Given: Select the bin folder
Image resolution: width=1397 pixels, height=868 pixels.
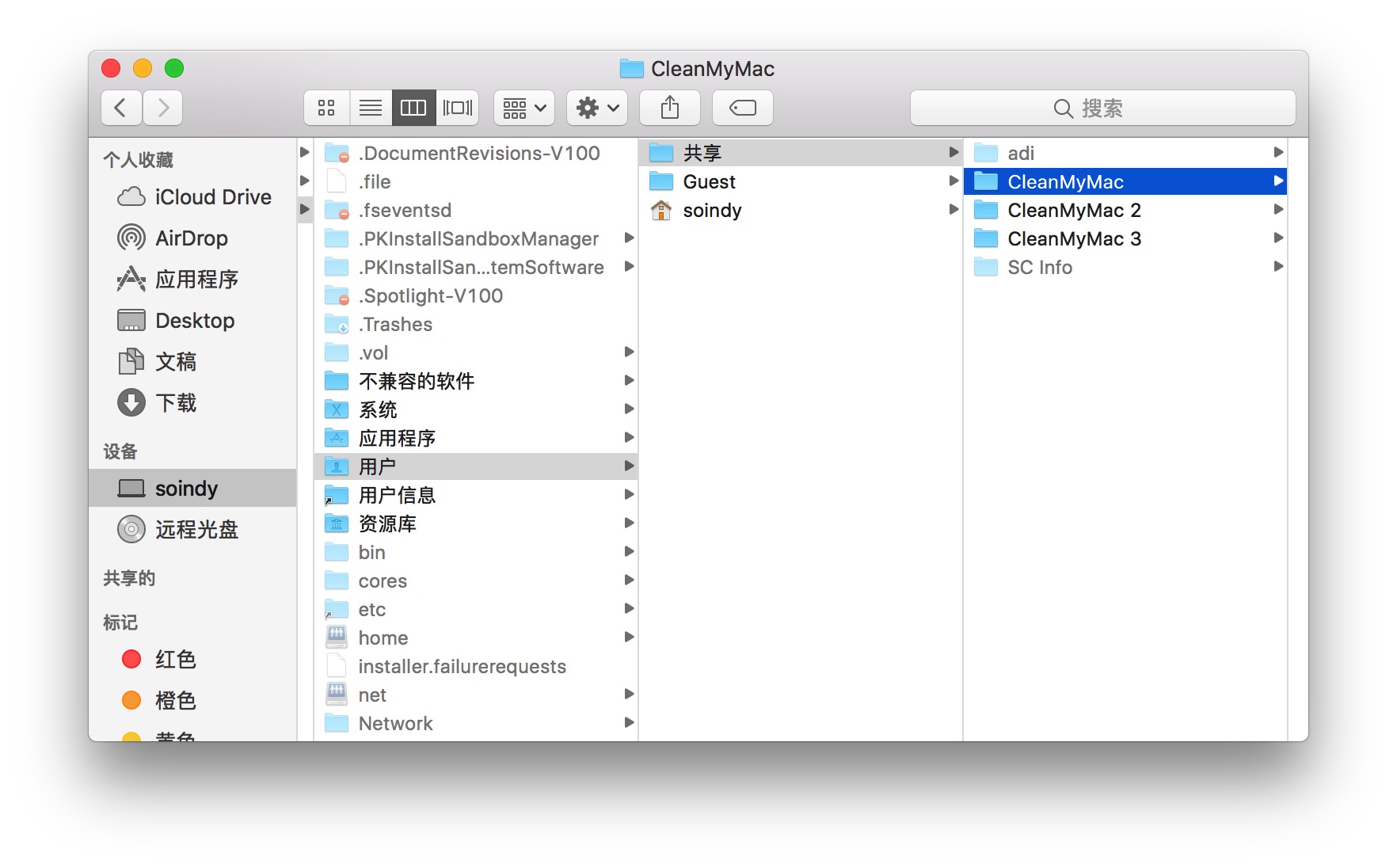Looking at the screenshot, I should pos(475,552).
